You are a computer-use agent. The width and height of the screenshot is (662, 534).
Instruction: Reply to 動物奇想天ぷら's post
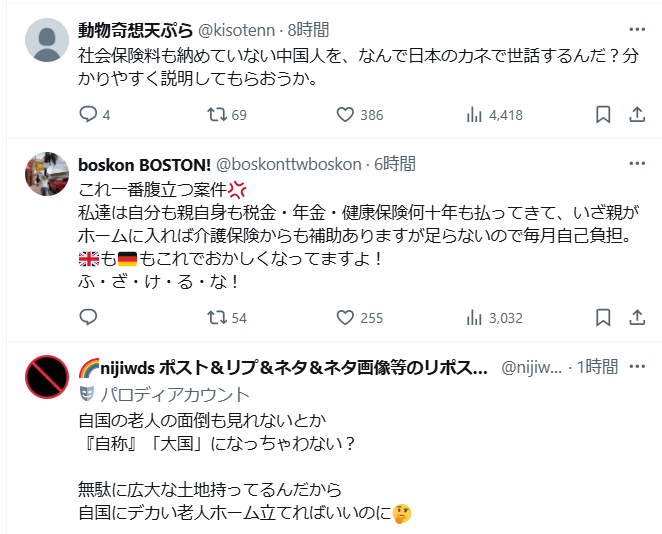pyautogui.click(x=87, y=115)
